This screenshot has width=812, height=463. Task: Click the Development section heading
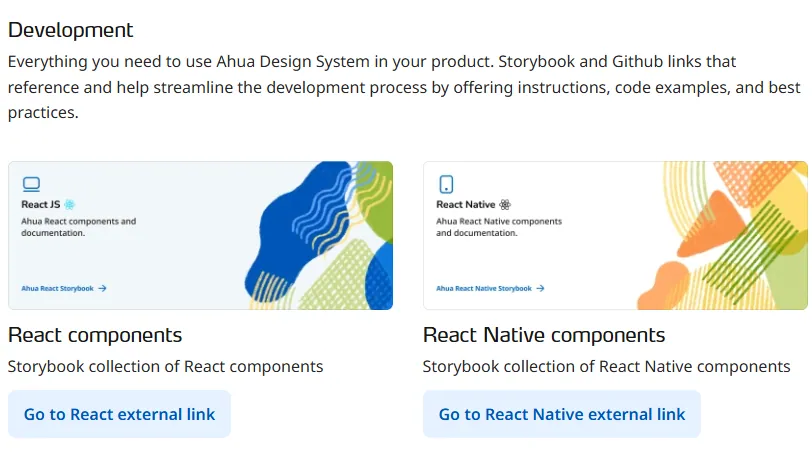pyautogui.click(x=70, y=30)
